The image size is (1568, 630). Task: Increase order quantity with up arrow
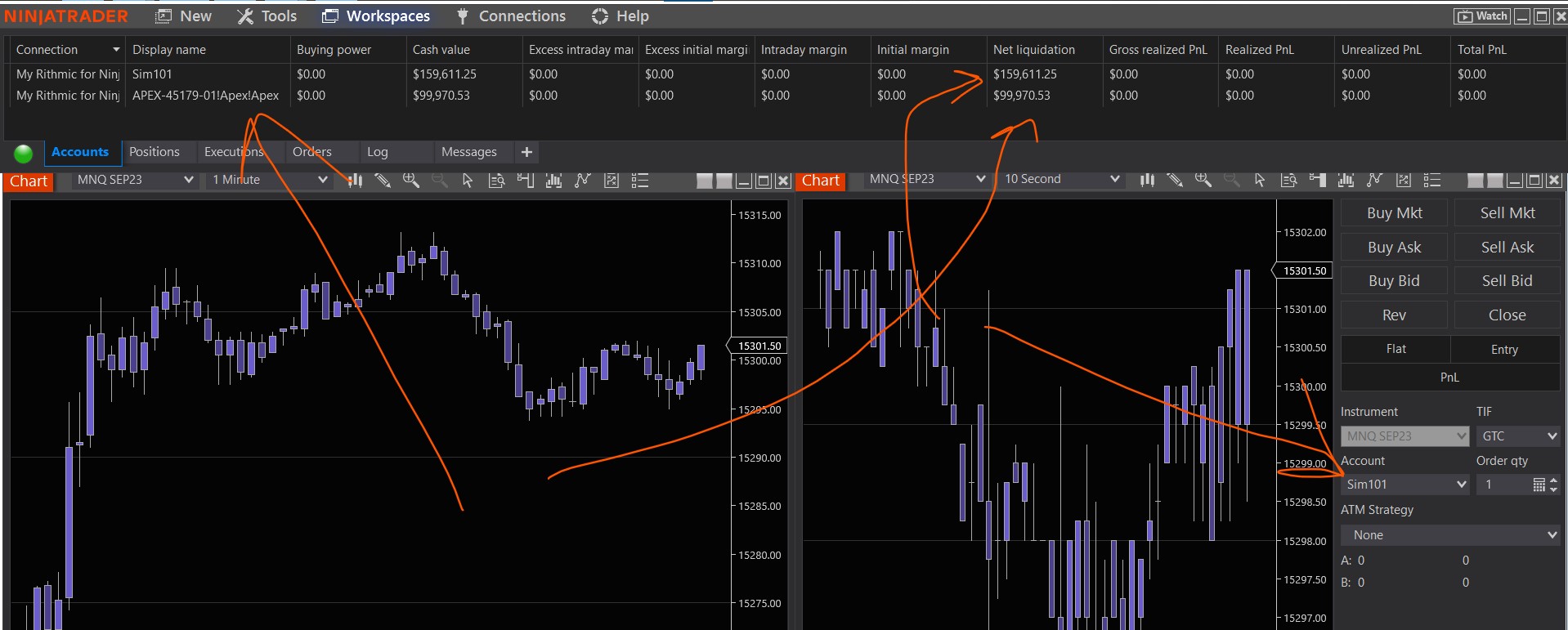1553,480
